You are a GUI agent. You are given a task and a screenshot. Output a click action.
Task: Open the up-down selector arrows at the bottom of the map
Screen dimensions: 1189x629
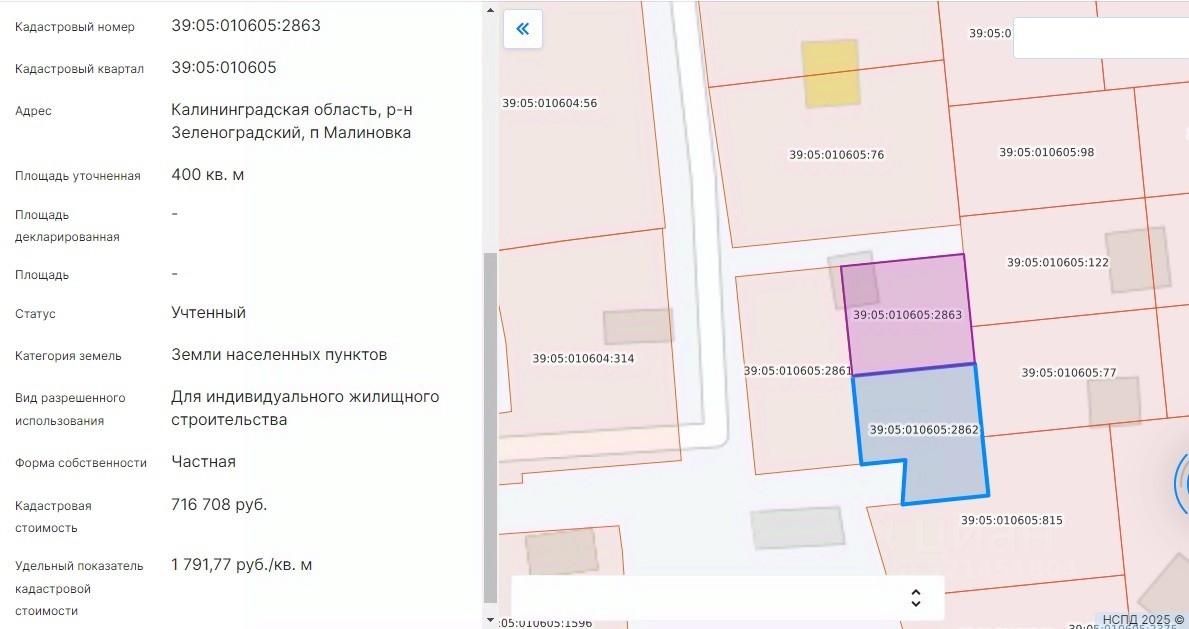[915, 598]
